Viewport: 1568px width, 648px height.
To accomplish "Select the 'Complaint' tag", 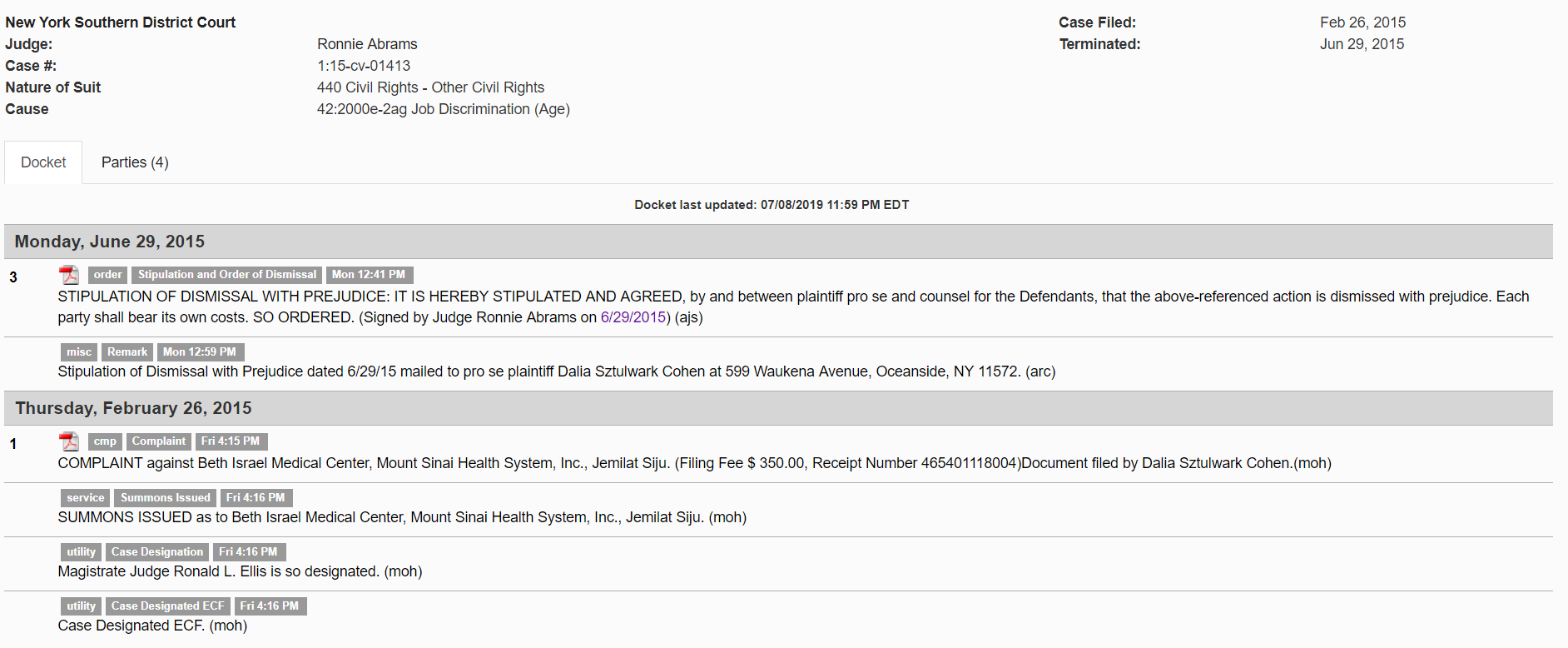I will (x=159, y=441).
